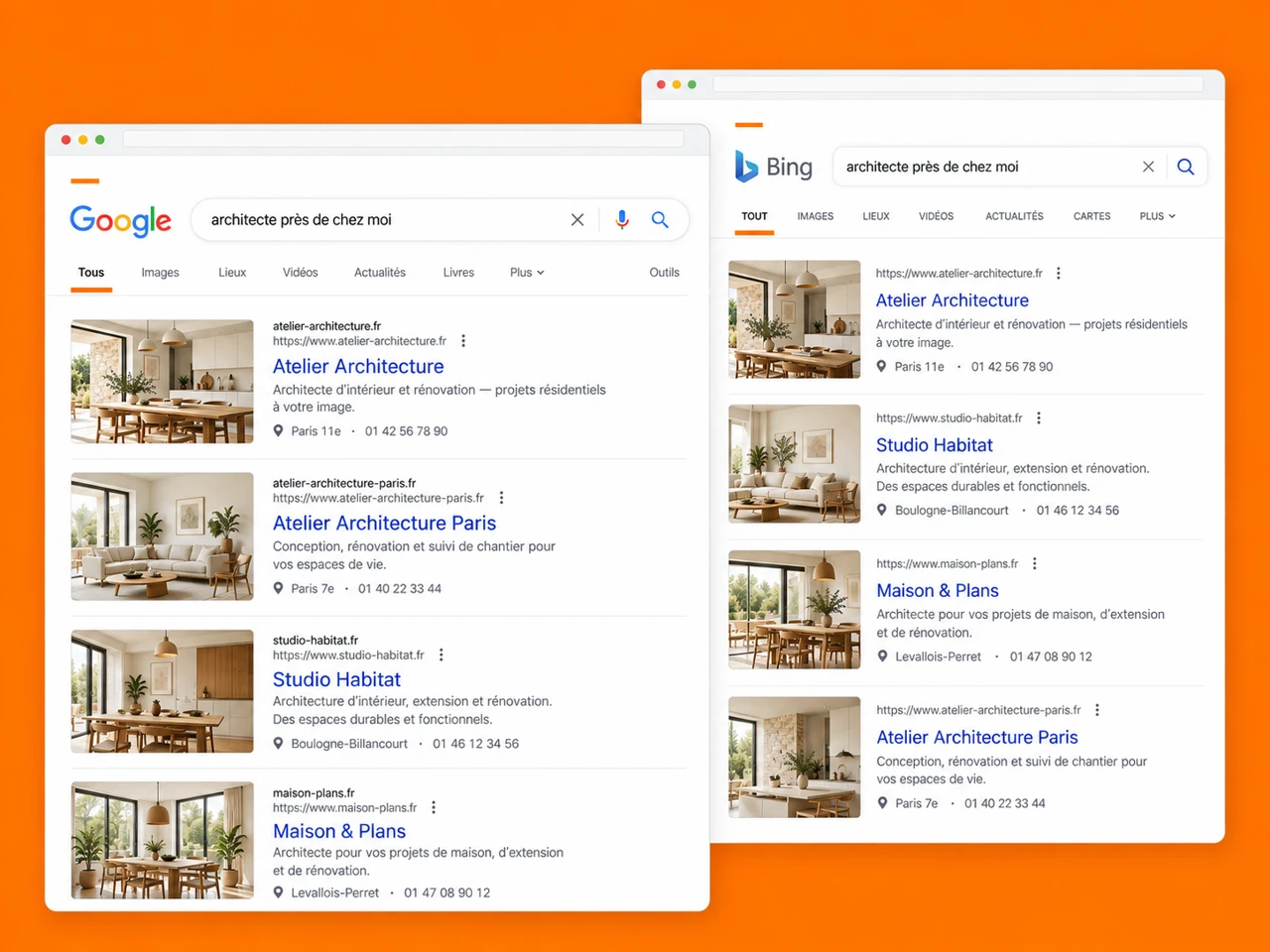Click Bing's search magnifier button
The width and height of the screenshot is (1270, 952).
[1186, 167]
